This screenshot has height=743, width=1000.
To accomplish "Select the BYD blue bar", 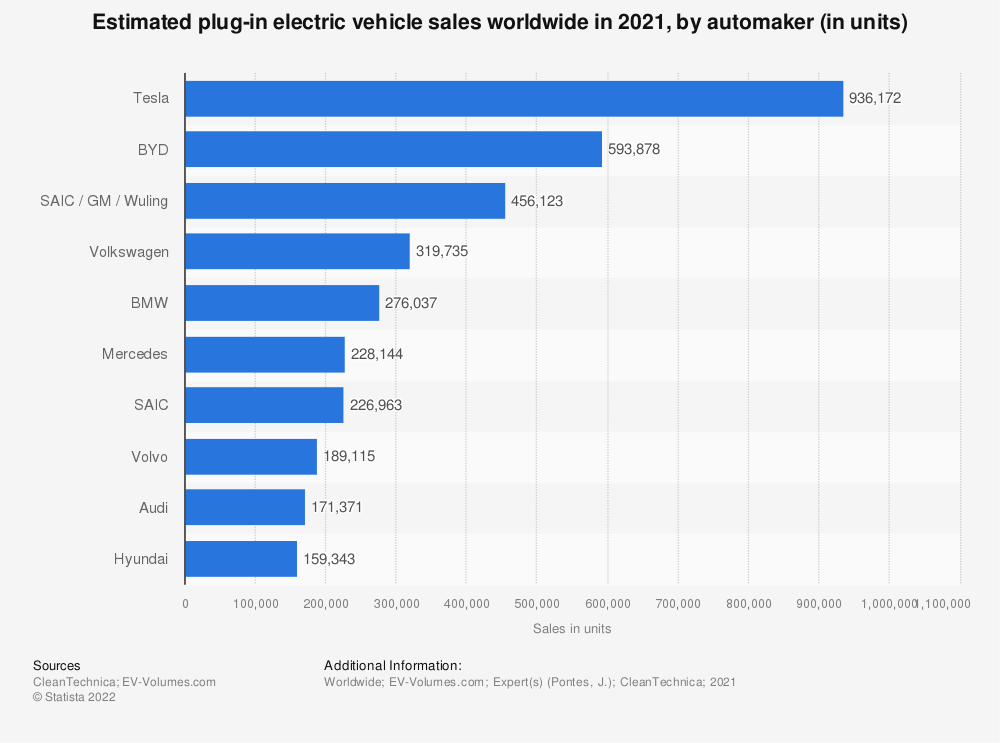I will (x=393, y=149).
